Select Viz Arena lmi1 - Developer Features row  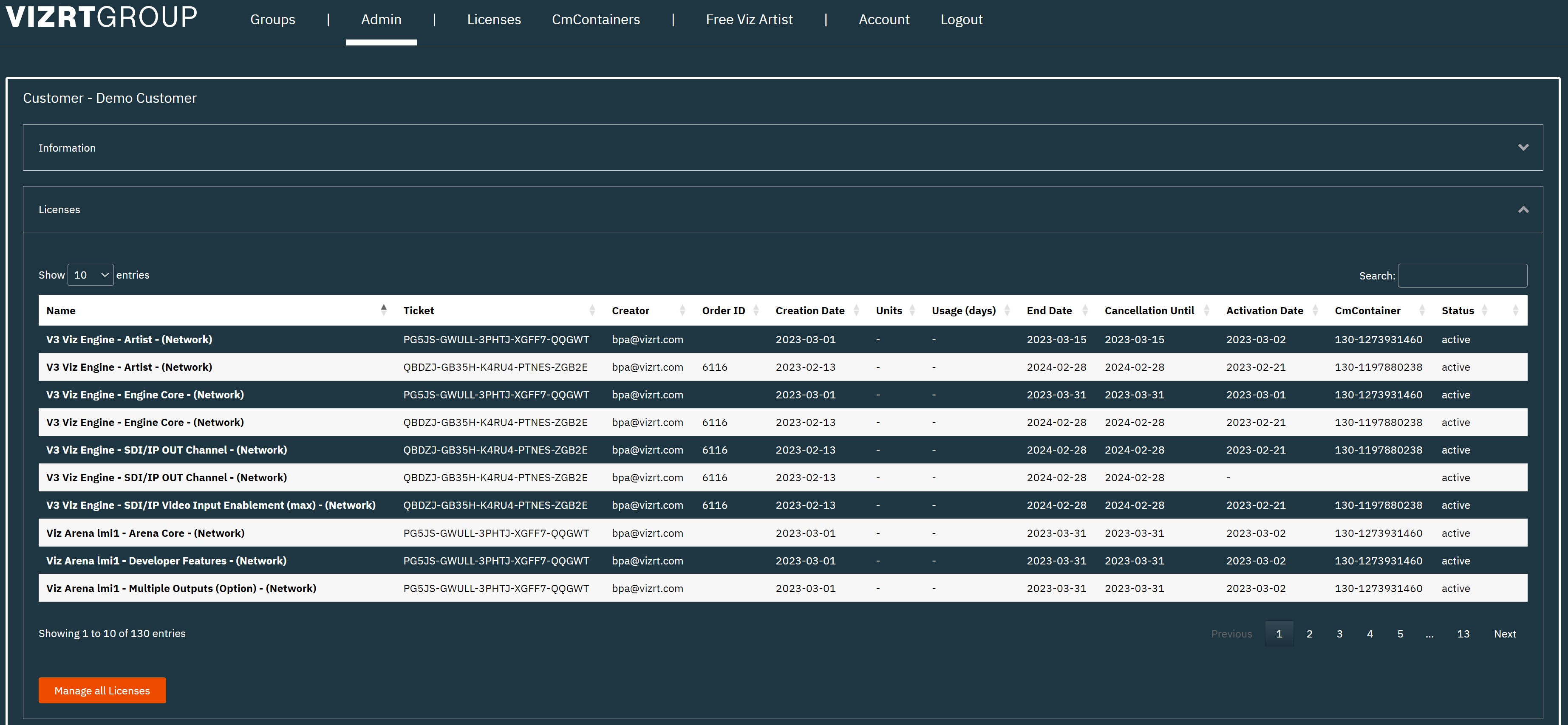coord(783,561)
